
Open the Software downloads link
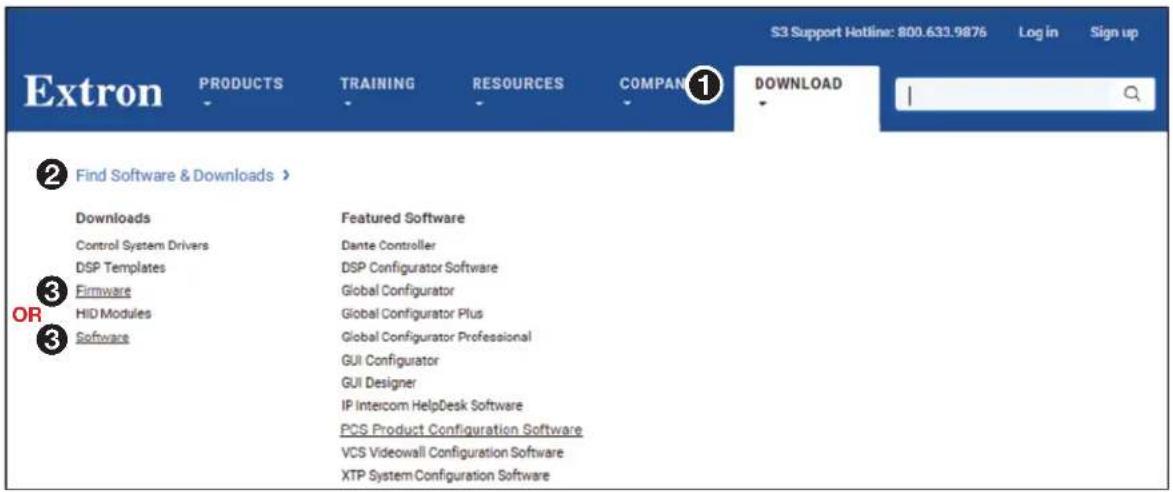point(102,337)
